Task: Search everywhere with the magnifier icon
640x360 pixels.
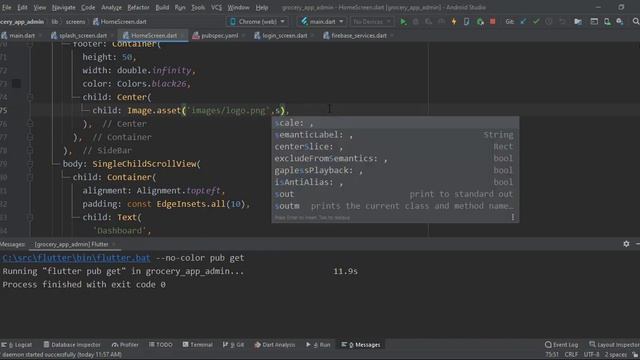Action: (636, 22)
